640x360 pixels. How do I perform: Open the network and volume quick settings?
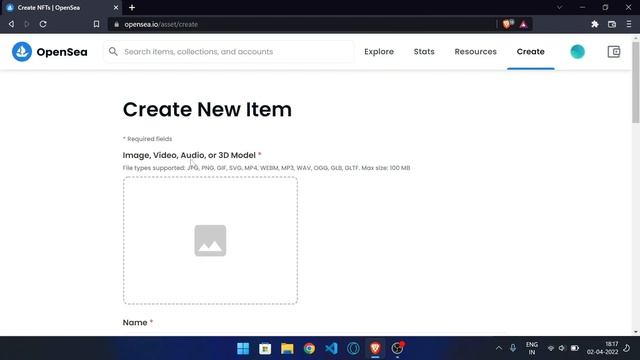pyautogui.click(x=563, y=348)
